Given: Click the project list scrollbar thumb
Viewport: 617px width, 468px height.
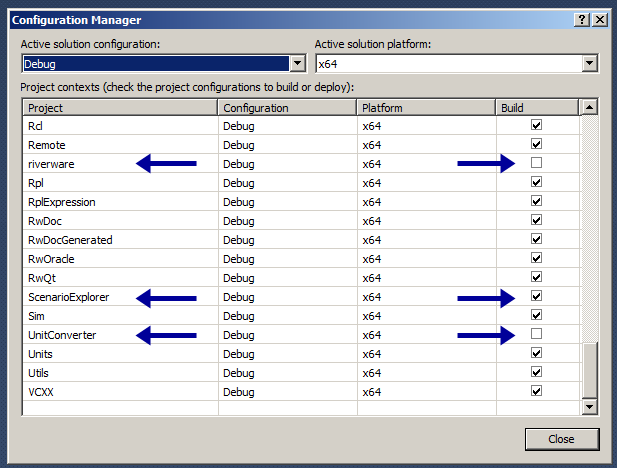Looking at the screenshot, I should click(x=589, y=370).
